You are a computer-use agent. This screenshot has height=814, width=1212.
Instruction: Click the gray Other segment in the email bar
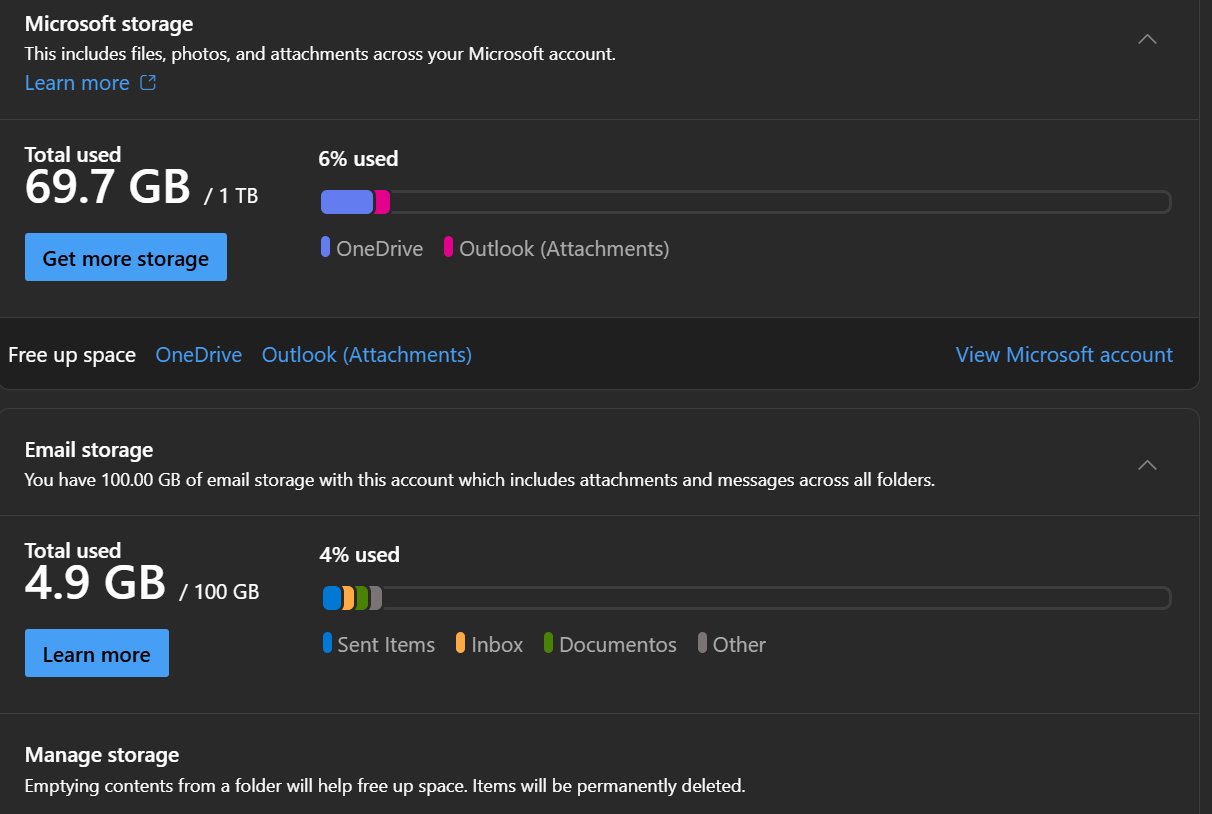coord(376,598)
